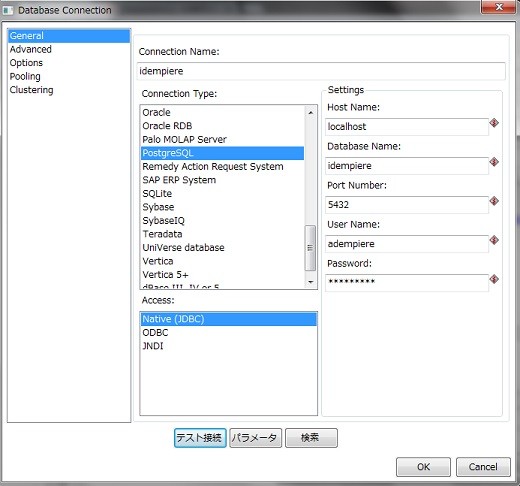Close the Database Connection window
The image size is (520, 486).
499,7
